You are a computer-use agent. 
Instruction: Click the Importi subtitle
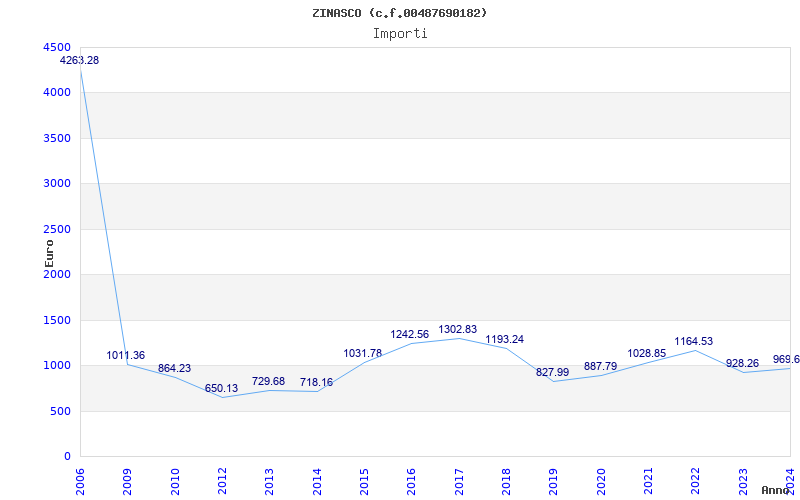(400, 34)
